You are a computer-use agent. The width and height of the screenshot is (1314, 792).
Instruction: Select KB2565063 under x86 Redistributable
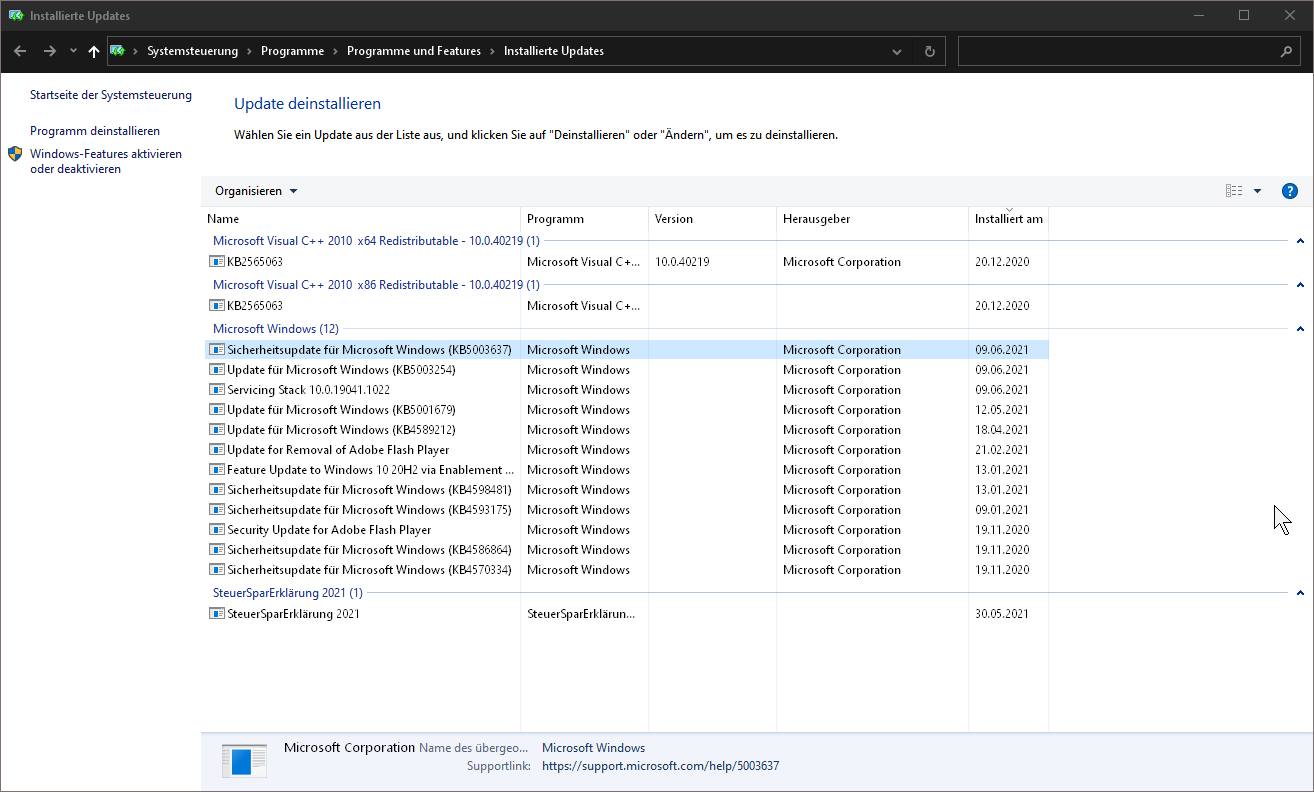255,306
